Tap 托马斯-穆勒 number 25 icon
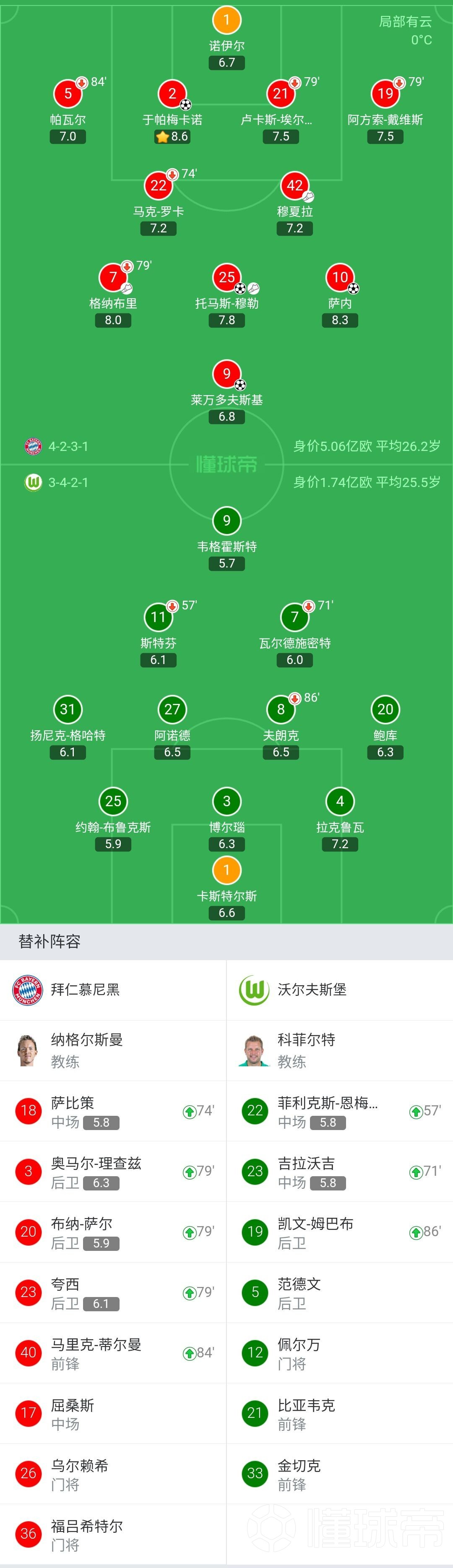Image resolution: width=453 pixels, height=1568 pixels. 226,278
